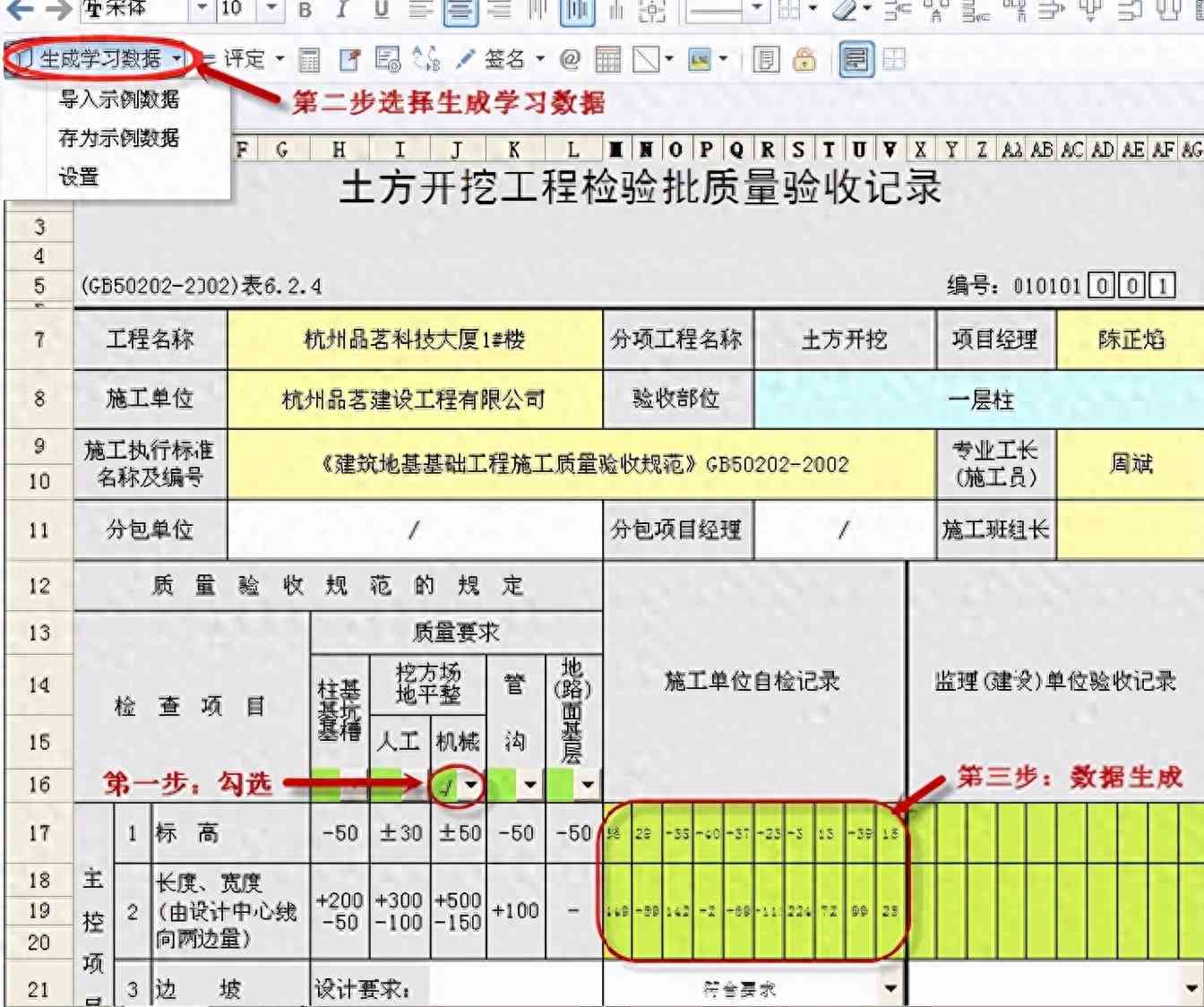
Task: Click the 杭州品茗建设工程有限公司 cell
Action: (415, 400)
